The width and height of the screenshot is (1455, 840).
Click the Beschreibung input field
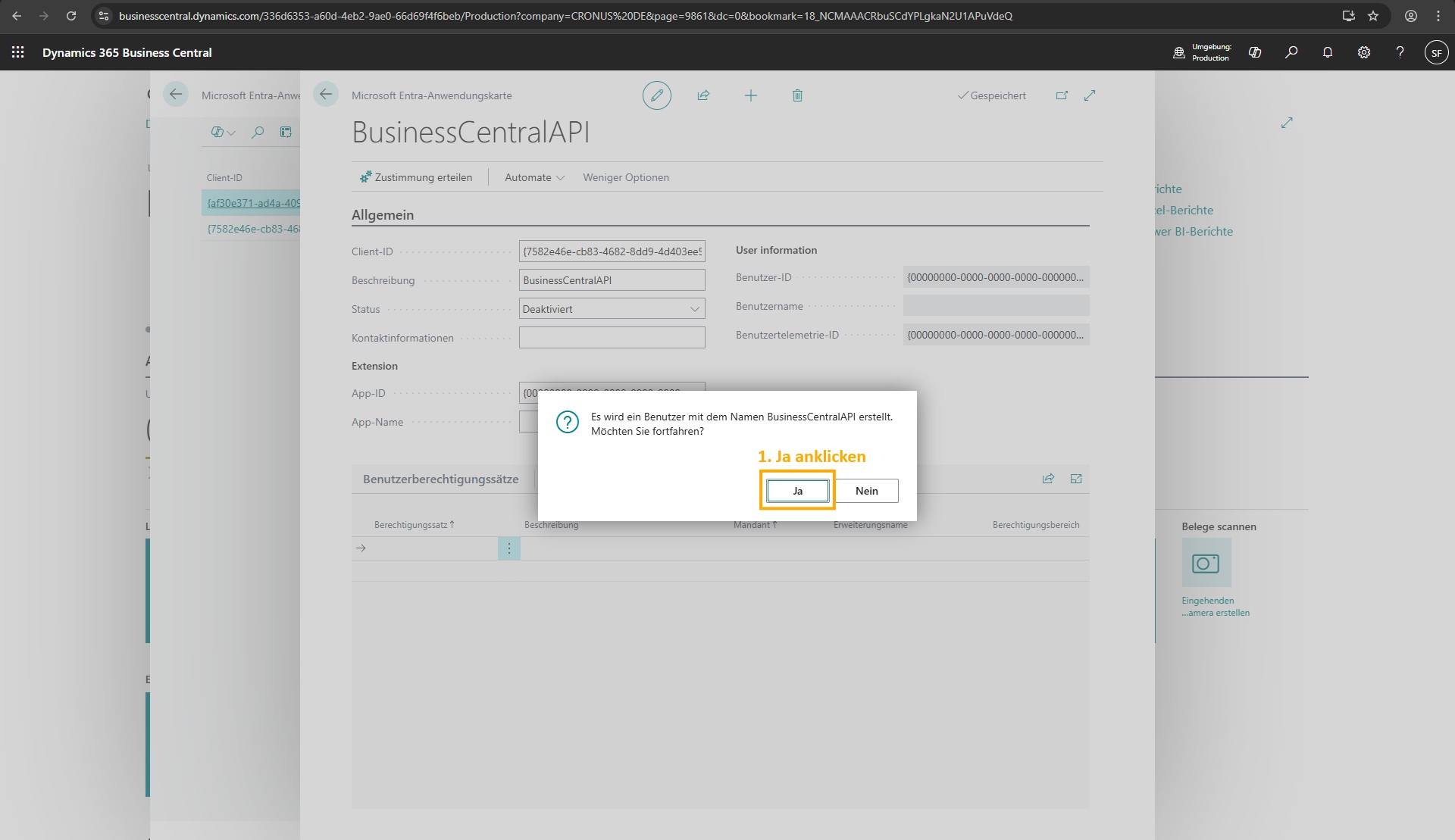click(612, 280)
